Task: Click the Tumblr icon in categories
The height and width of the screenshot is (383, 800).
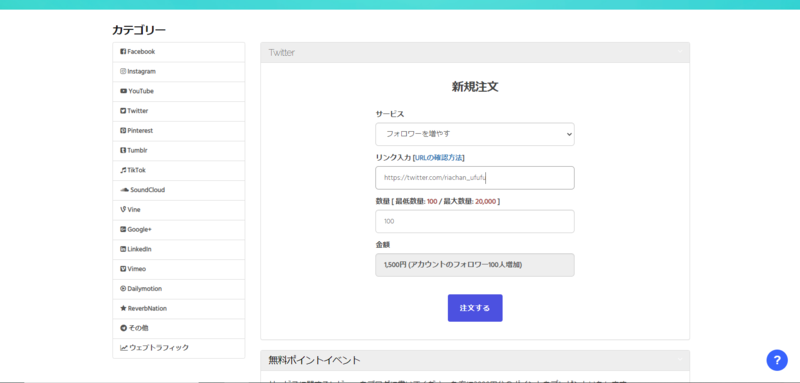Action: point(123,150)
